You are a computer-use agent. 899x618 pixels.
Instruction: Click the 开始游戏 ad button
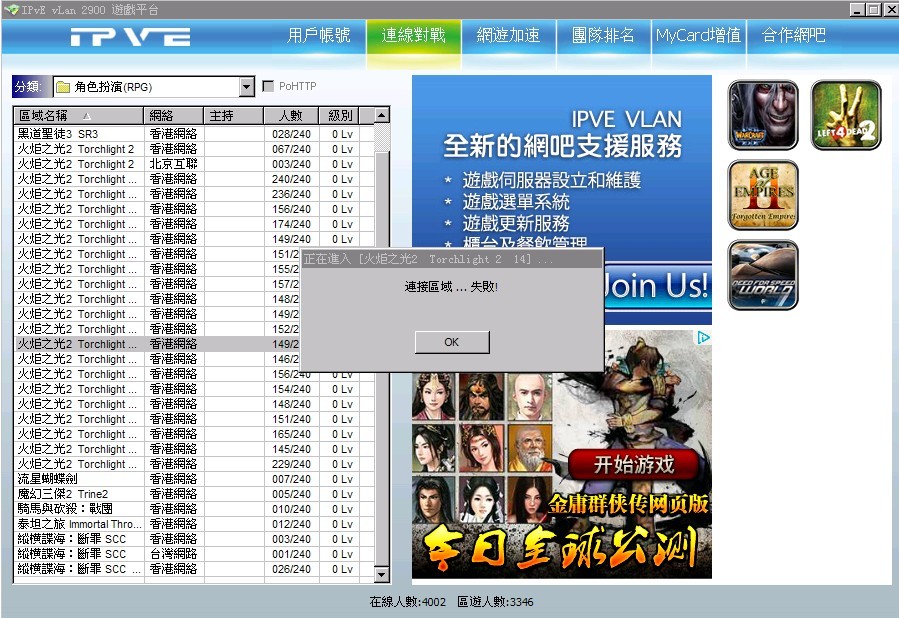click(x=634, y=464)
